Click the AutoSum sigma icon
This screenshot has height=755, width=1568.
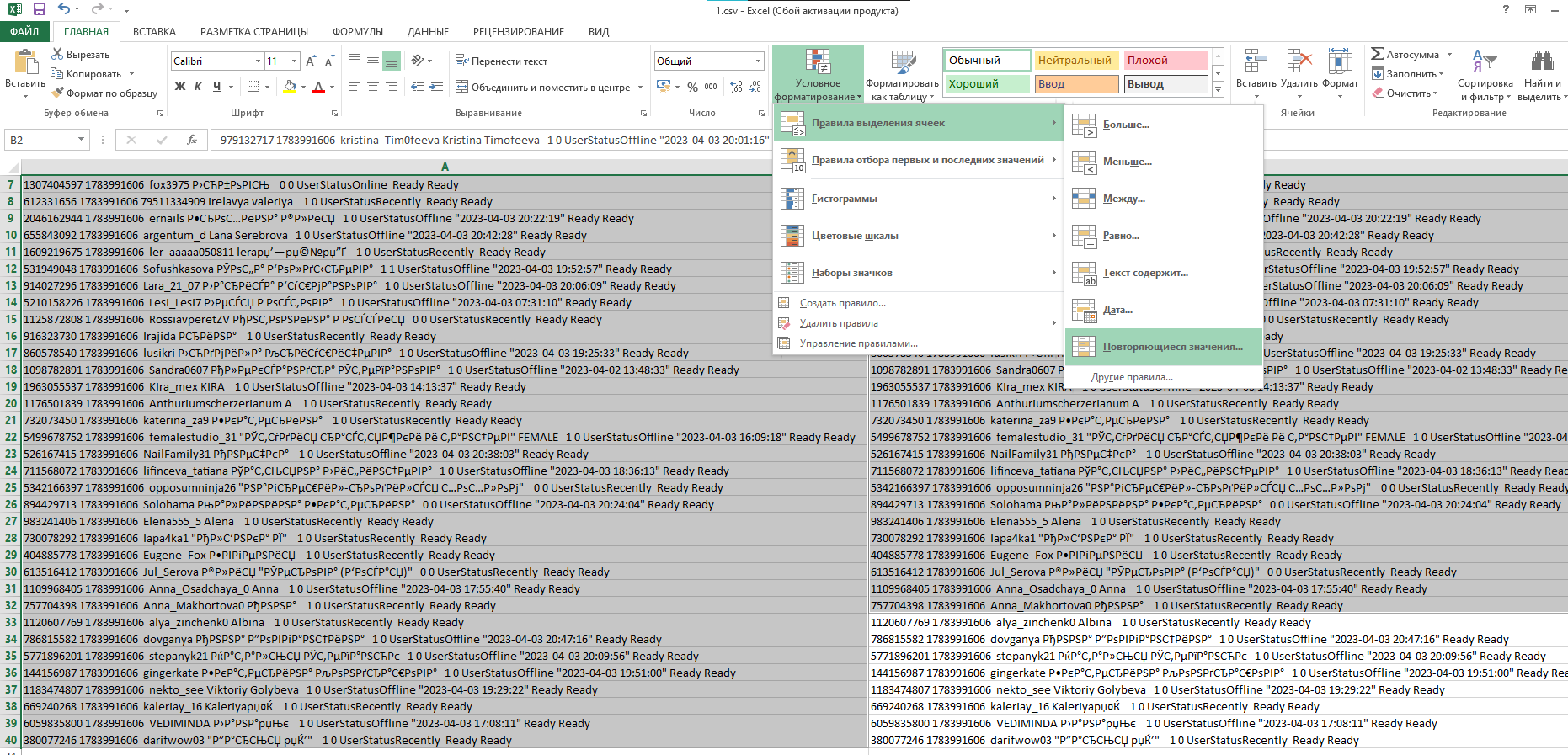pyautogui.click(x=1378, y=54)
